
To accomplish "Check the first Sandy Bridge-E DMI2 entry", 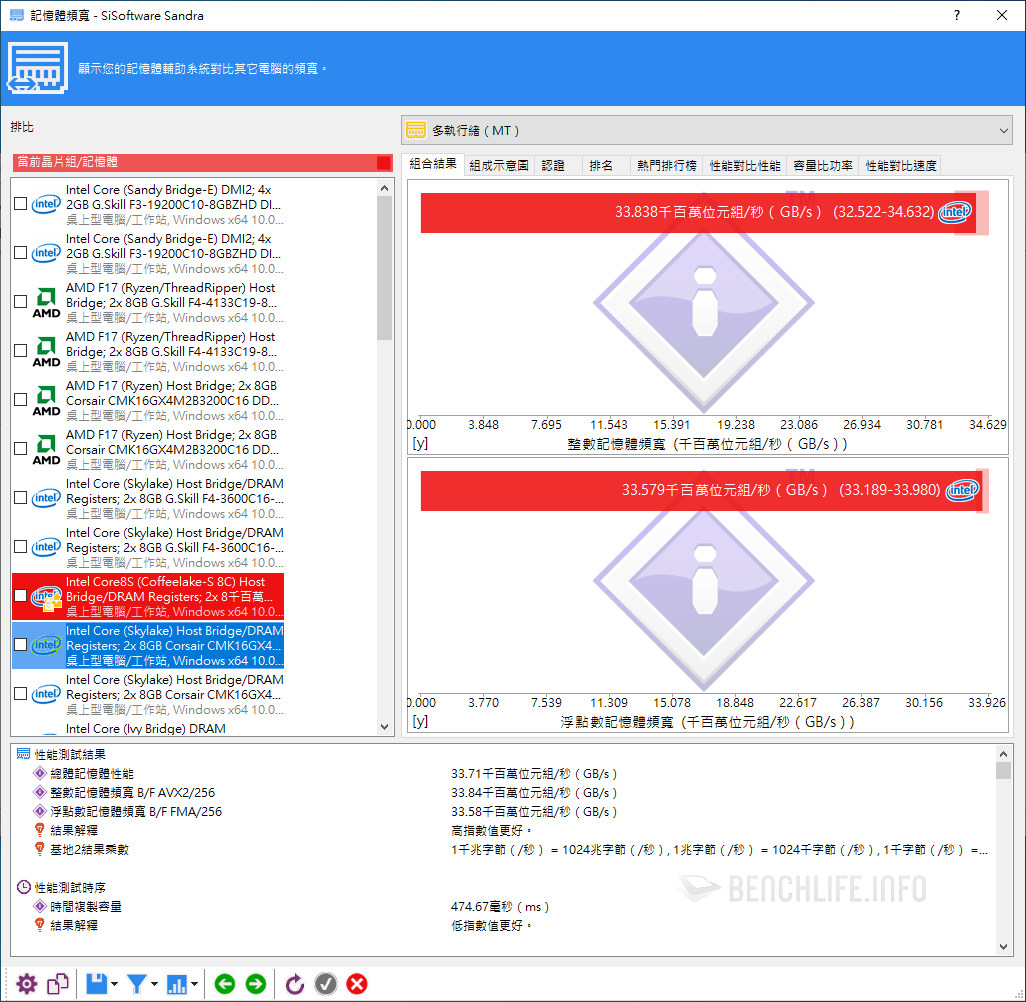I will coord(21,204).
